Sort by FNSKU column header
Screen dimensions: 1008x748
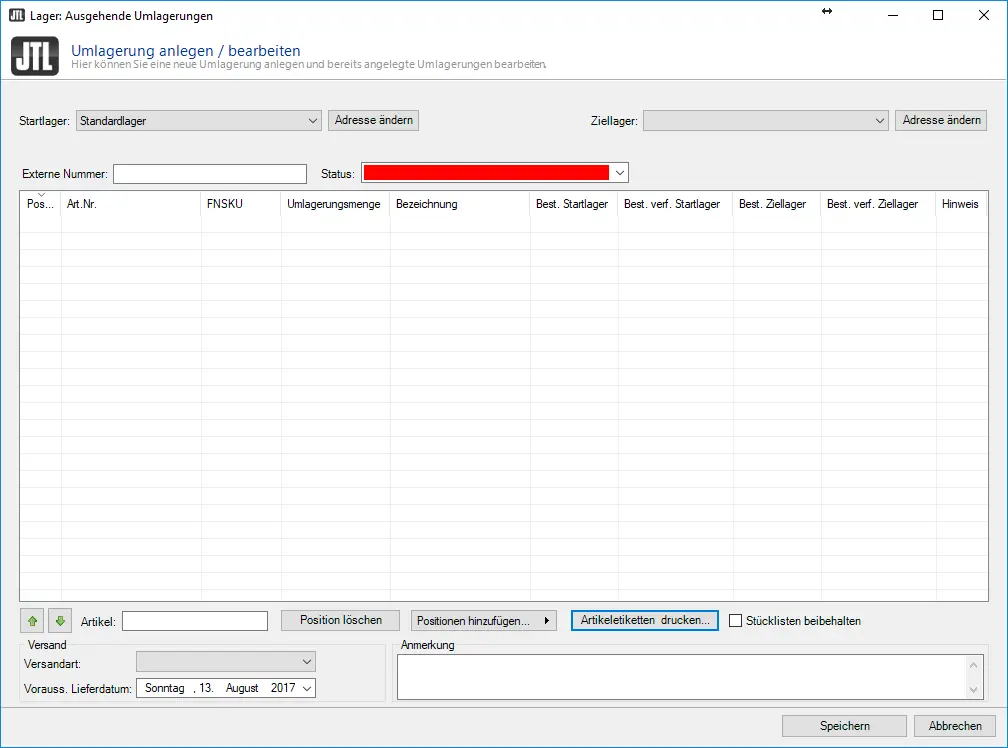(241, 204)
